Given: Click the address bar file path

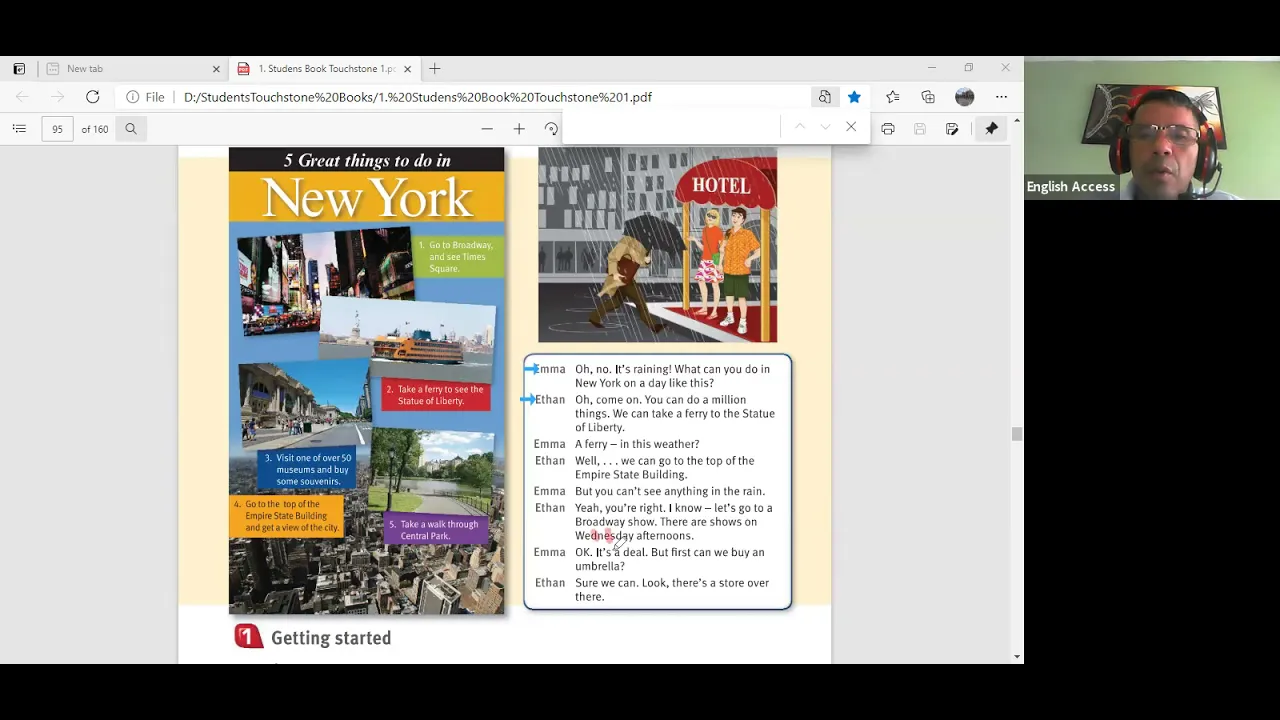Looking at the screenshot, I should pos(418,97).
